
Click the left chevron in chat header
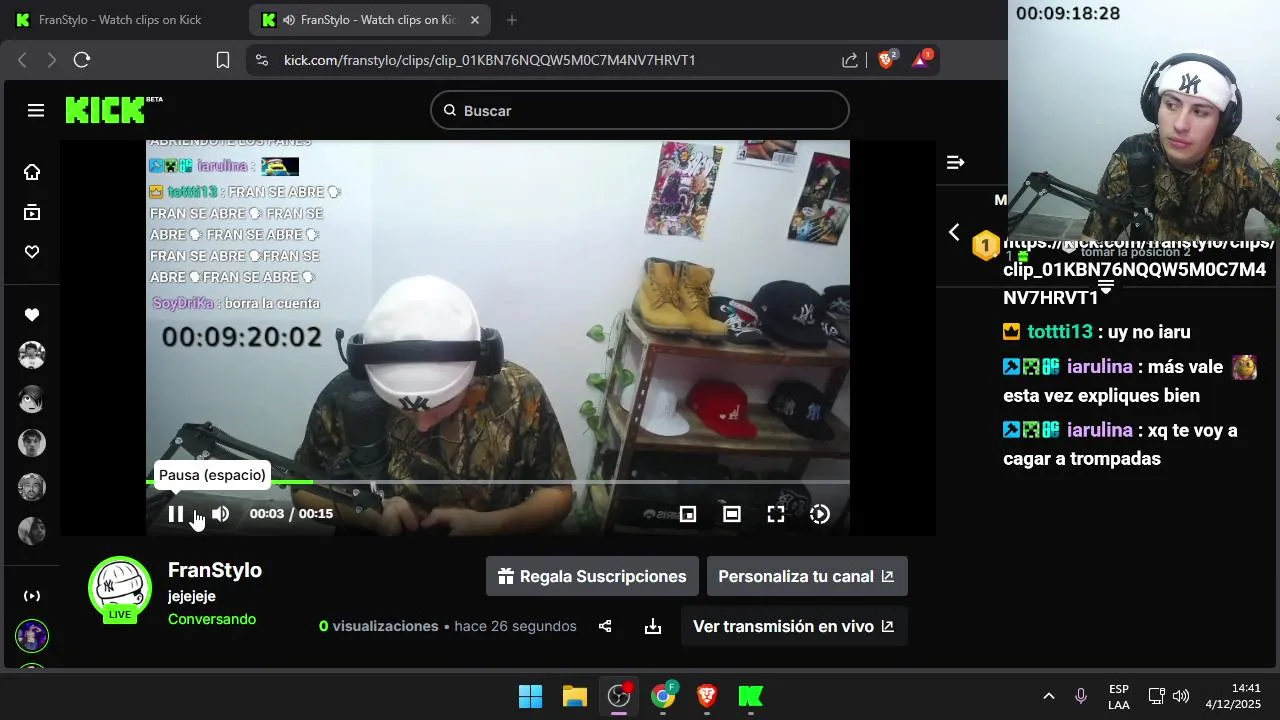tap(954, 232)
